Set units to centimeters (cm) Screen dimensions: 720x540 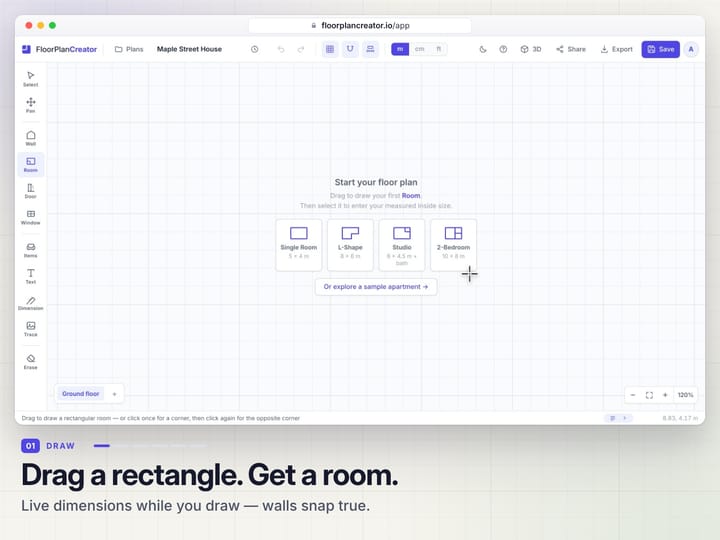point(420,49)
